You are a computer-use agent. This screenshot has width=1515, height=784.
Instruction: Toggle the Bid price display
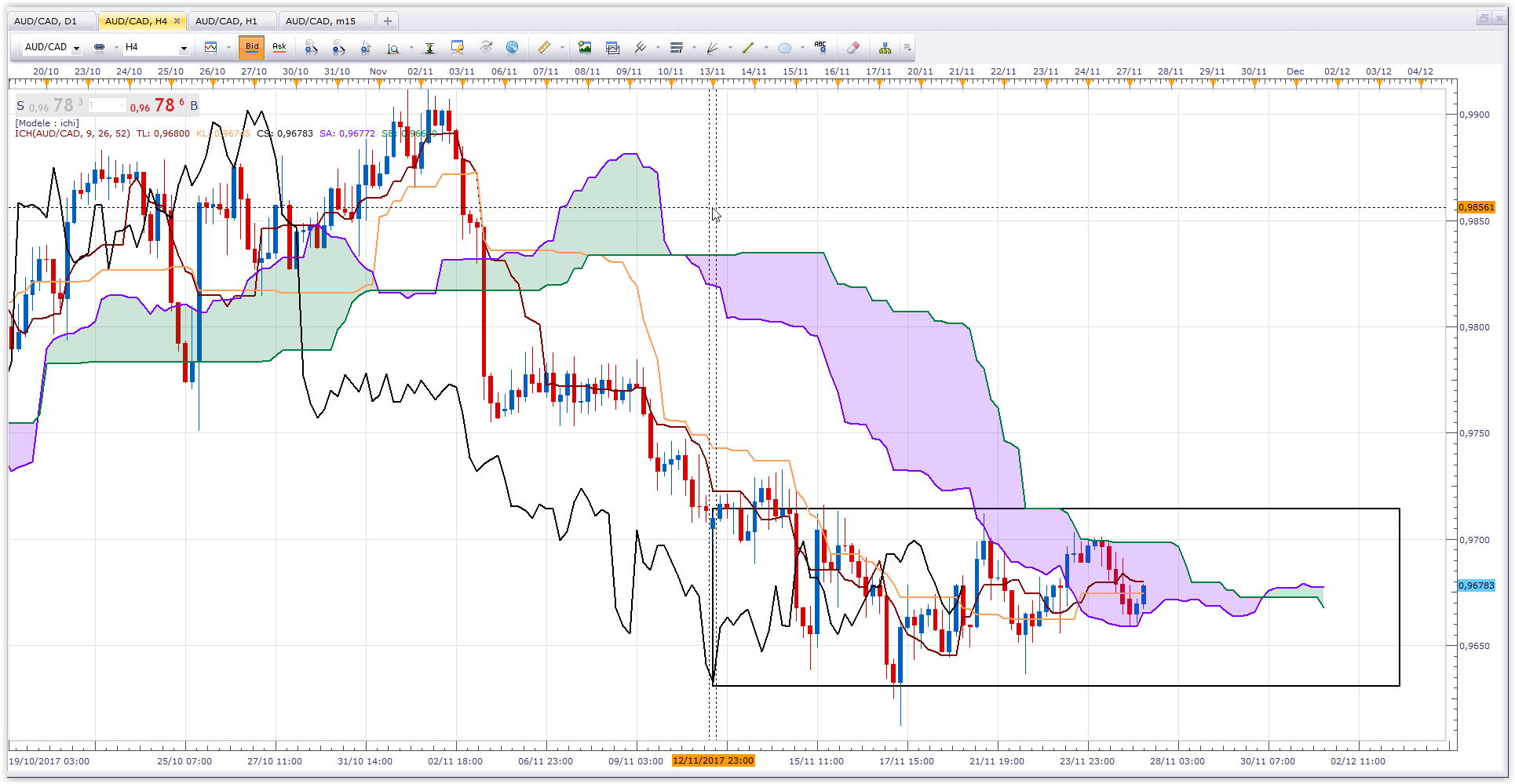[252, 47]
